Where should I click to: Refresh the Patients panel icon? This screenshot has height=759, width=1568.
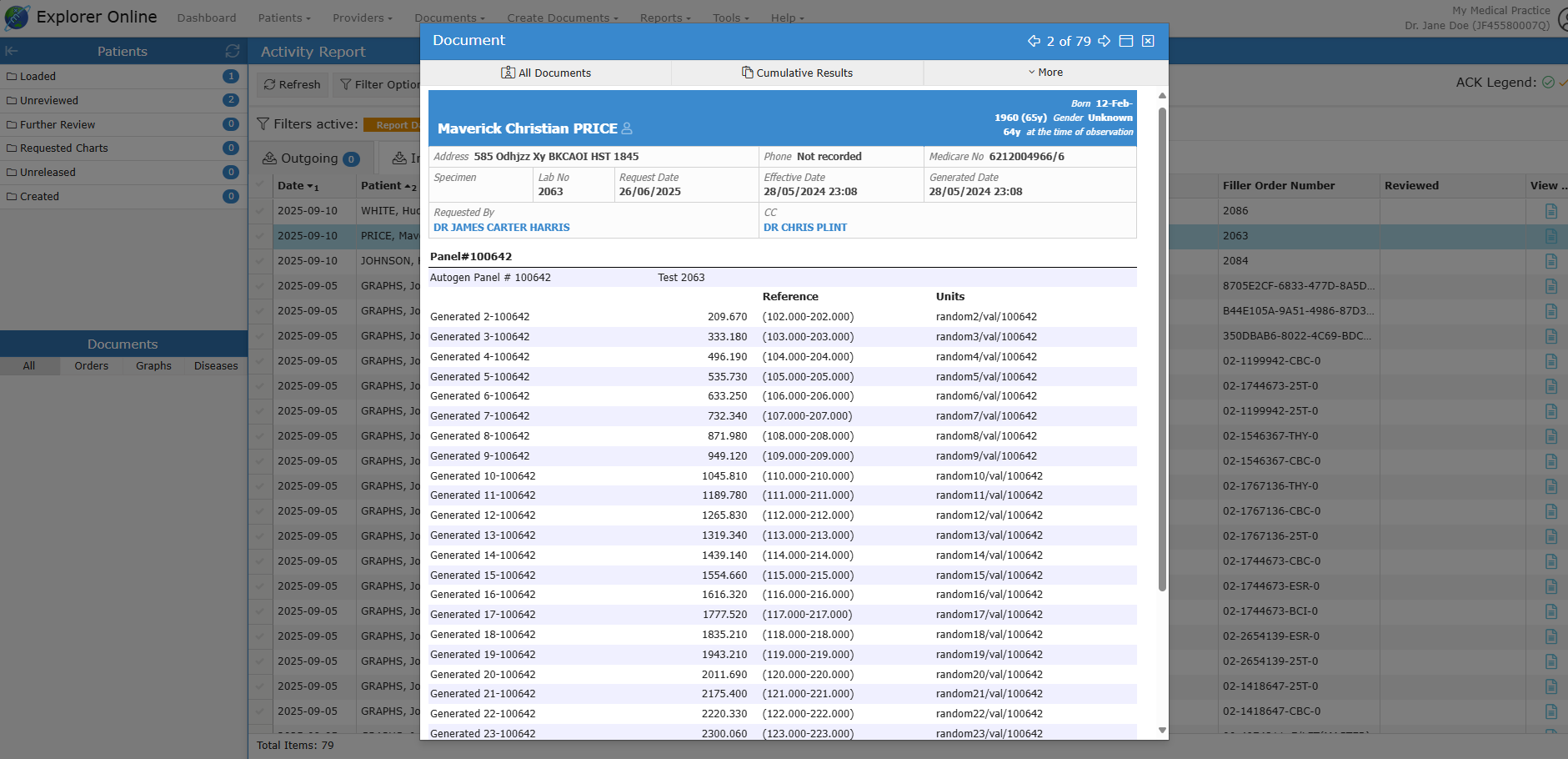tap(233, 51)
